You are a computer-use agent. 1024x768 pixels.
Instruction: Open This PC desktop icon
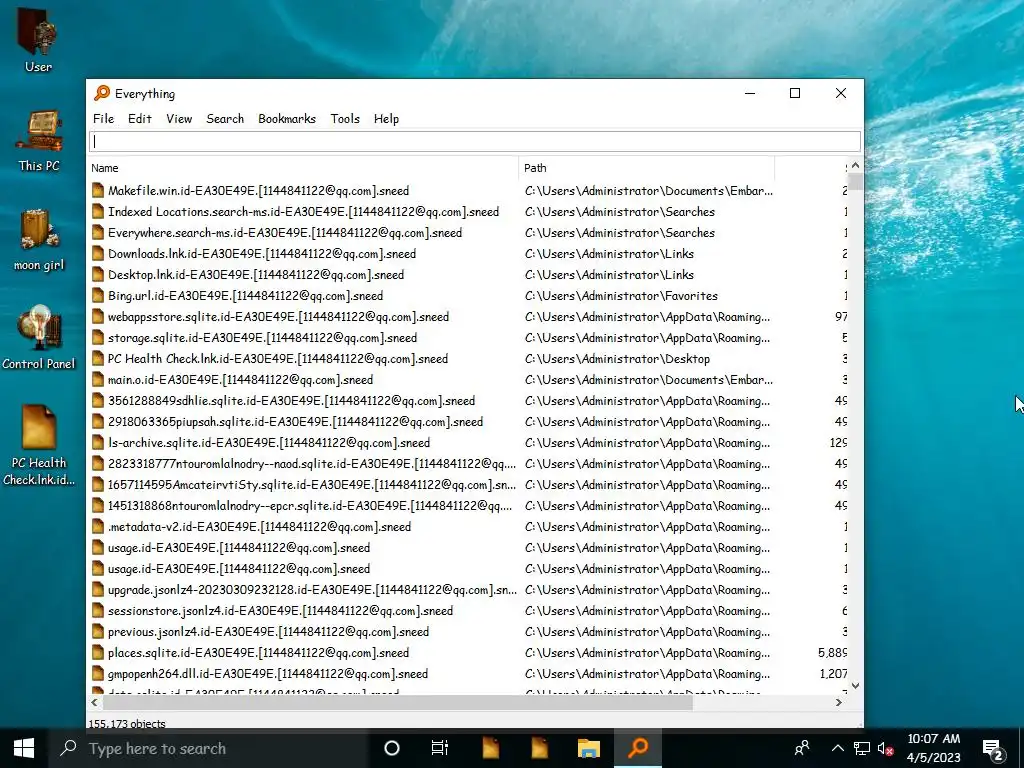[x=39, y=140]
